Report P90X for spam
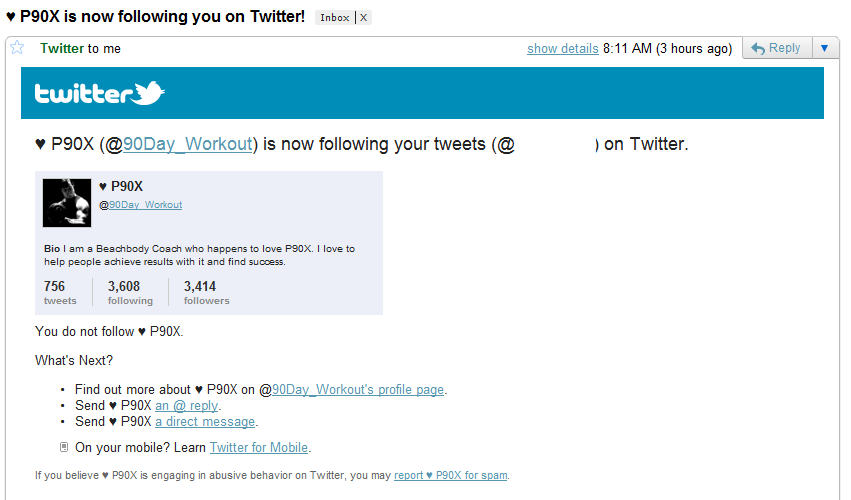 tap(451, 476)
